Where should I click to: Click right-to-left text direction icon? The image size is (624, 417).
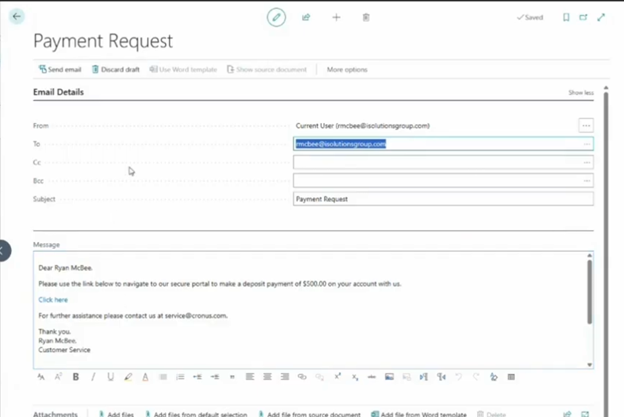coord(441,377)
